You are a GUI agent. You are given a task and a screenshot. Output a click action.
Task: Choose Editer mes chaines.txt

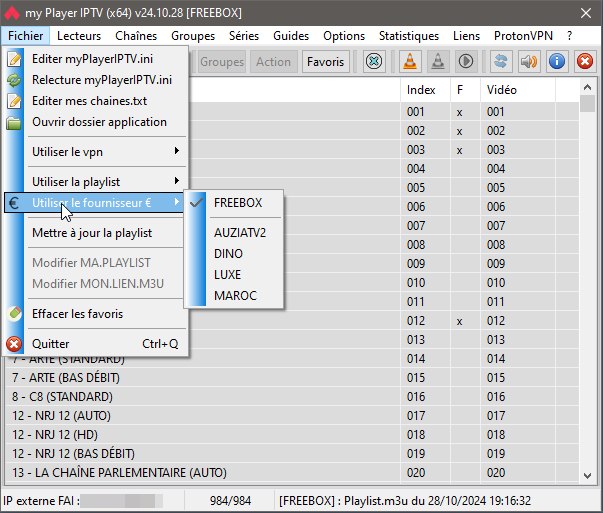(x=89, y=101)
